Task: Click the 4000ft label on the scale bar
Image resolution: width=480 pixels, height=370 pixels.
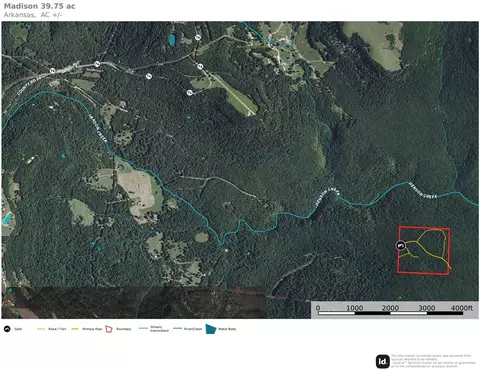Action: pyautogui.click(x=462, y=308)
